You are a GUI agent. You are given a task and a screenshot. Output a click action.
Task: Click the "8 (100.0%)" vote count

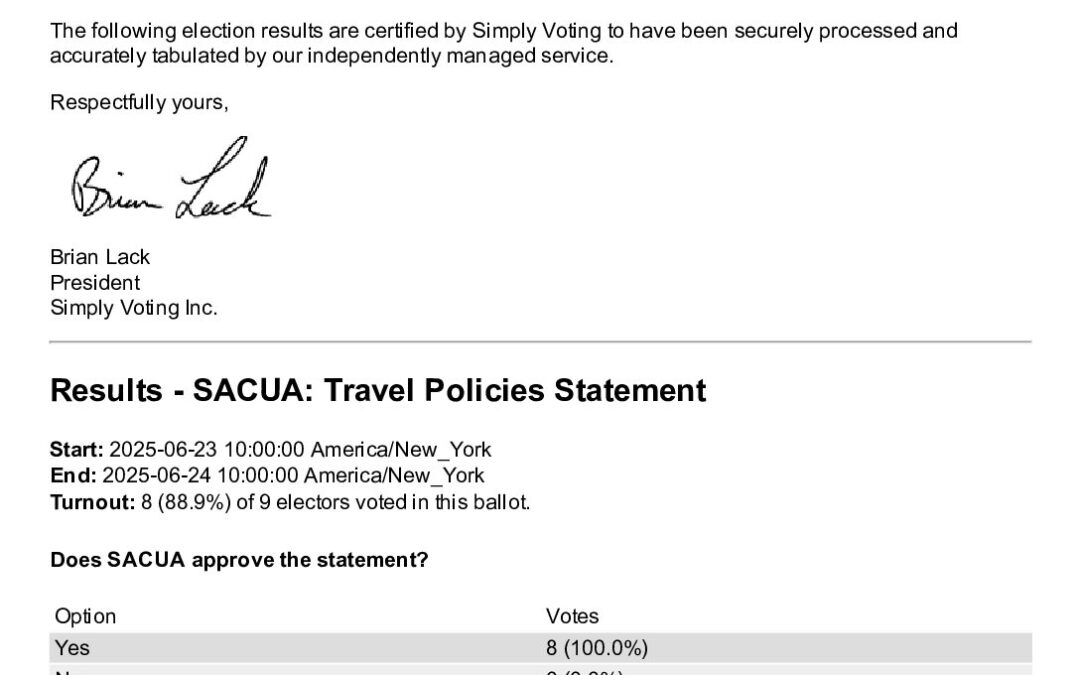point(596,648)
